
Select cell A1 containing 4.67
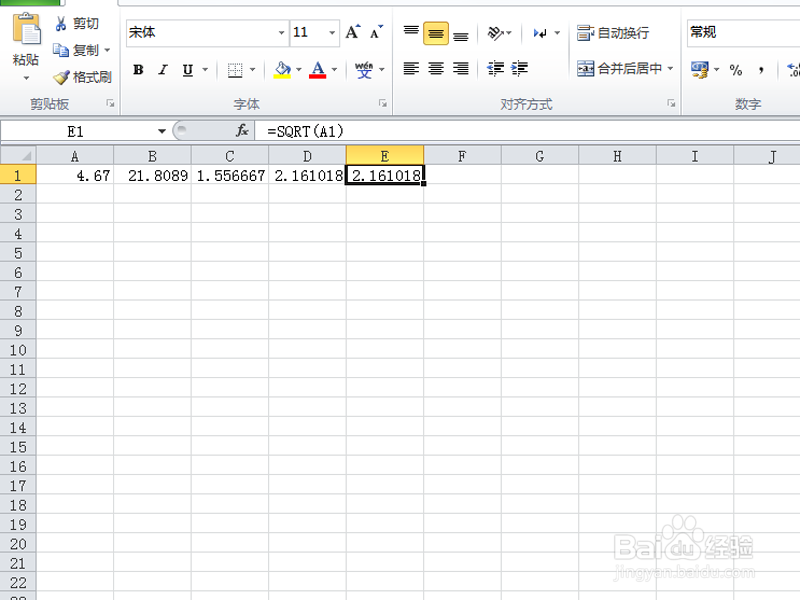[x=75, y=175]
